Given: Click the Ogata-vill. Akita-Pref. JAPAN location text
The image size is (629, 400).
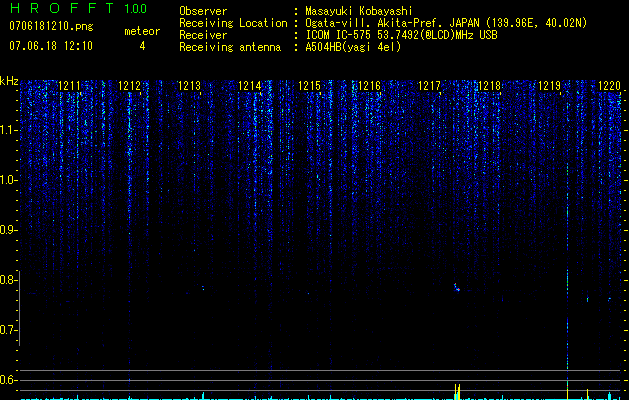Looking at the screenshot, I should [x=446, y=23].
